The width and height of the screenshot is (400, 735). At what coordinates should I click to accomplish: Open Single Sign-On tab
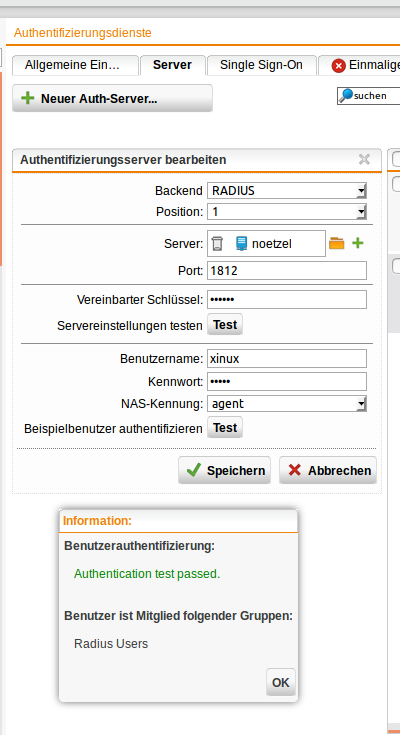click(x=262, y=65)
